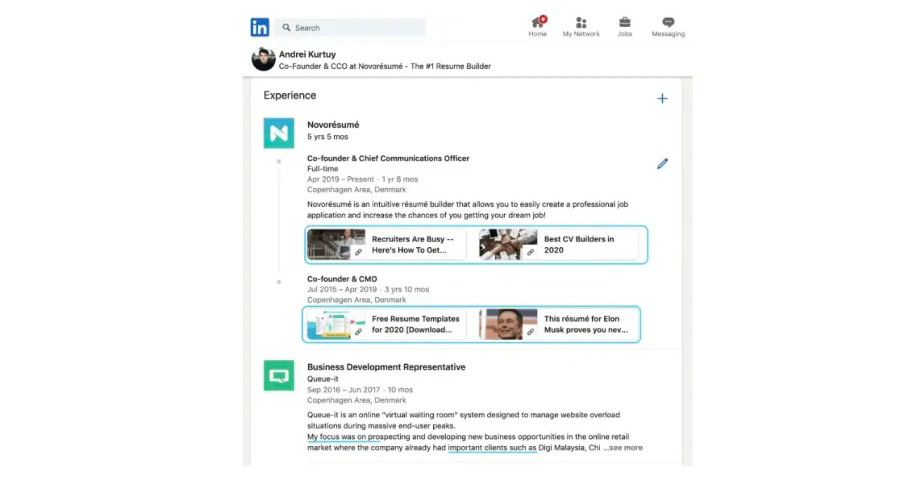Click the Free Resume Templates thumbnail
The width and height of the screenshot is (900, 486).
[336, 324]
